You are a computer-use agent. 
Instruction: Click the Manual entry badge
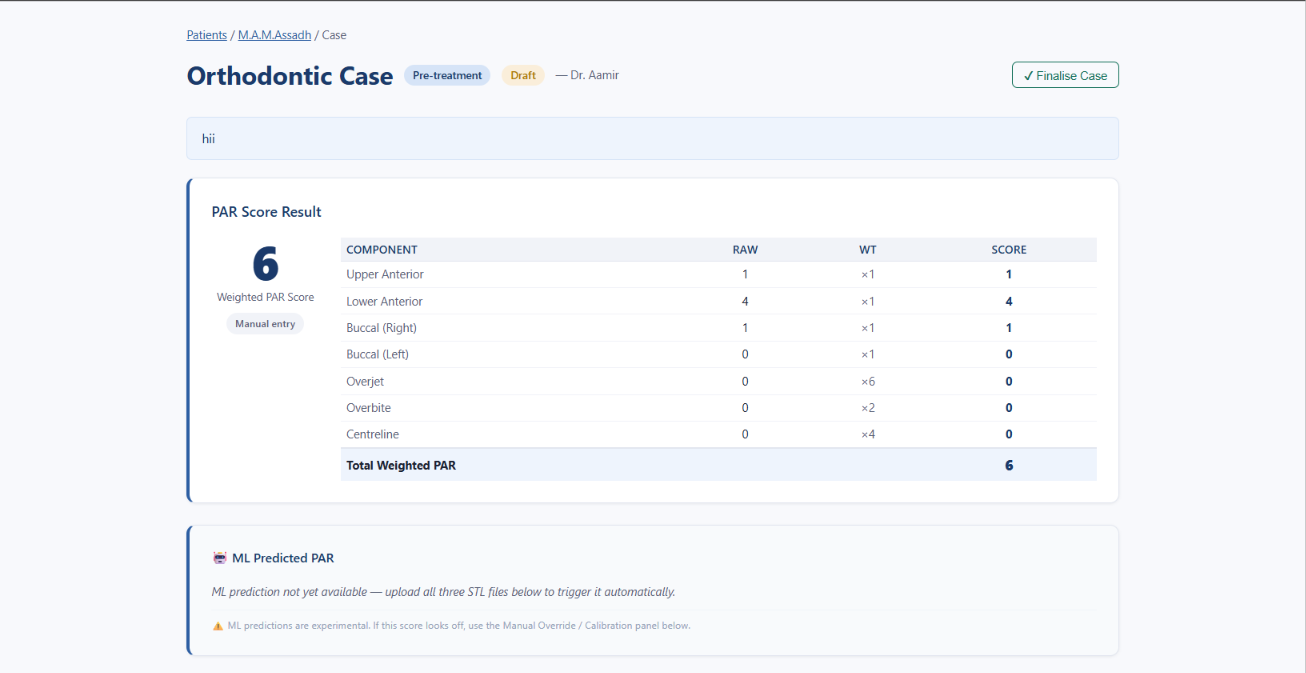(265, 324)
